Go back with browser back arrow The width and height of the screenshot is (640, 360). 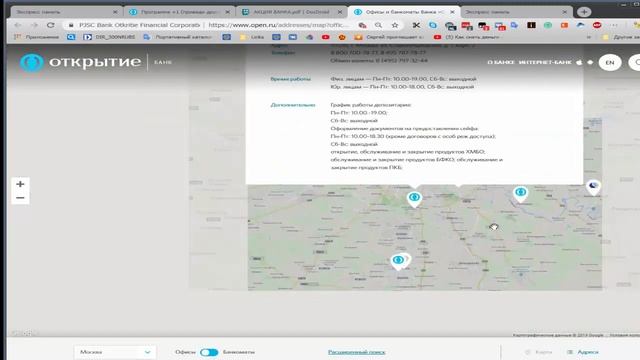[x=18, y=25]
